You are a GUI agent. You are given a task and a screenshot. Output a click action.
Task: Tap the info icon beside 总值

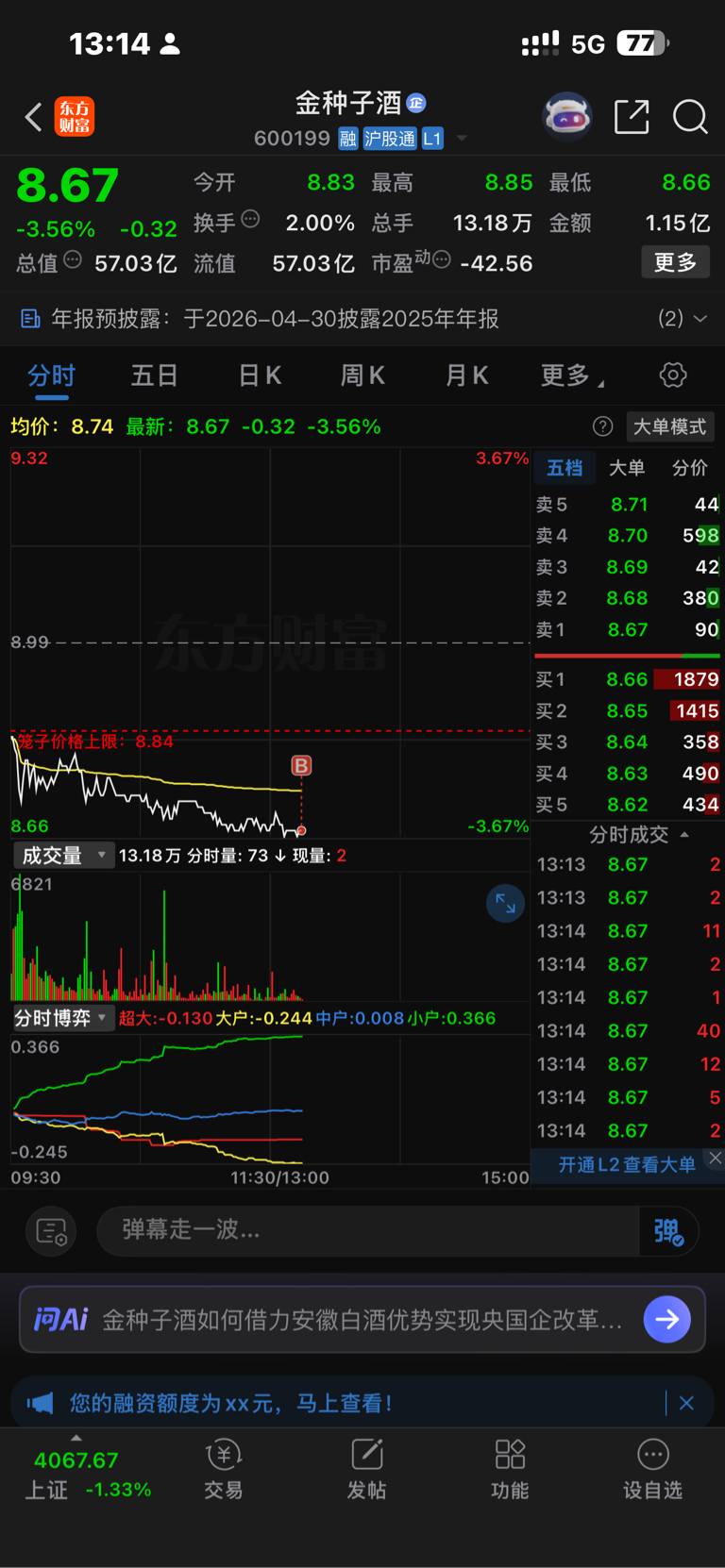(73, 259)
